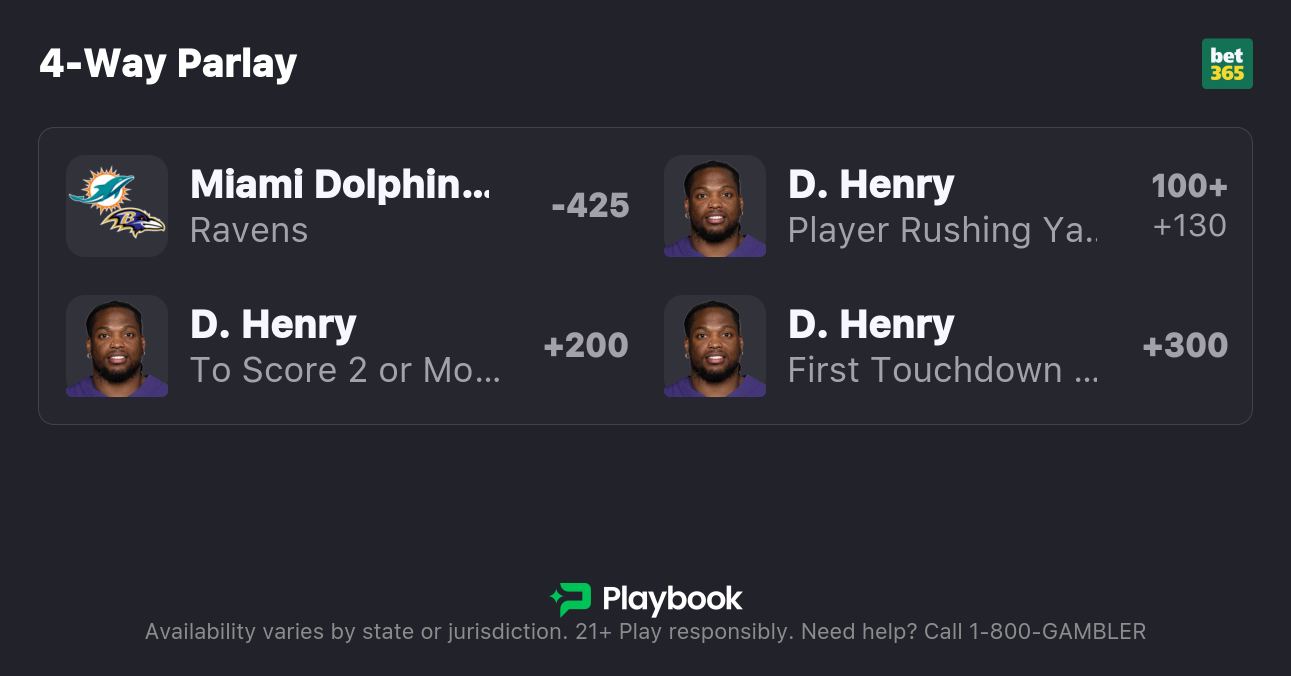
Task: Choose the +300 odds value
Action: tap(1185, 346)
